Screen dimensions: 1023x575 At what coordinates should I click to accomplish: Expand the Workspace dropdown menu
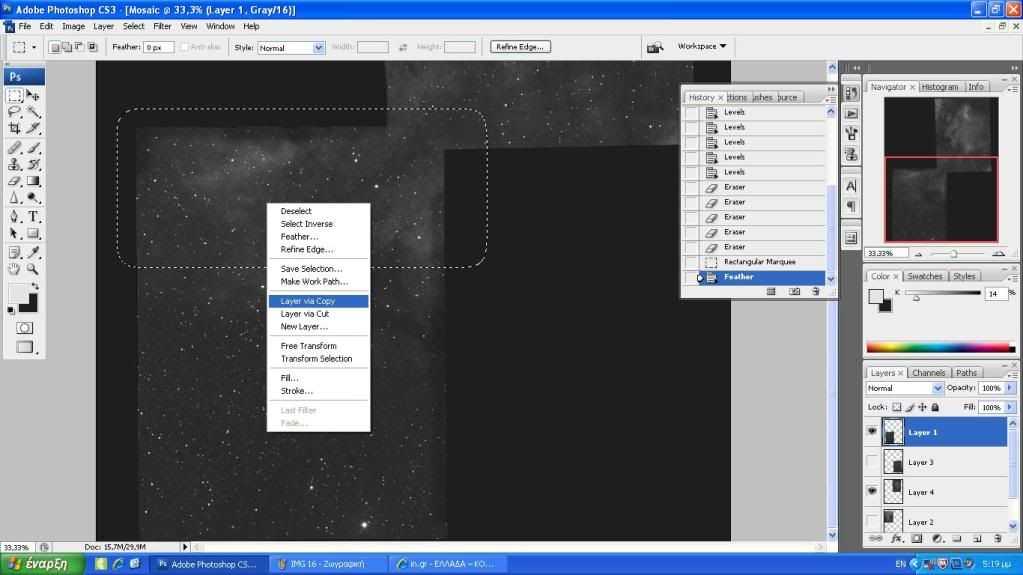pos(702,46)
